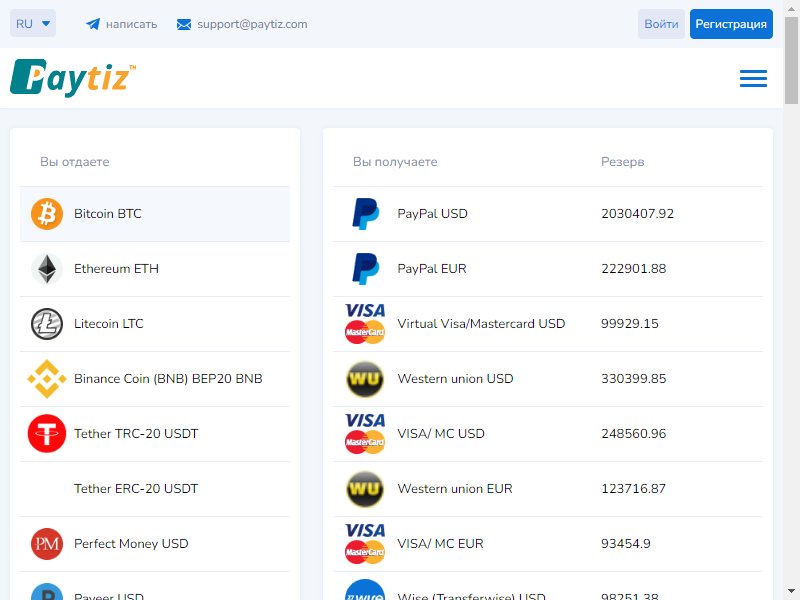Viewport: 800px width, 600px height.
Task: Click the envelope email icon
Action: pos(184,24)
